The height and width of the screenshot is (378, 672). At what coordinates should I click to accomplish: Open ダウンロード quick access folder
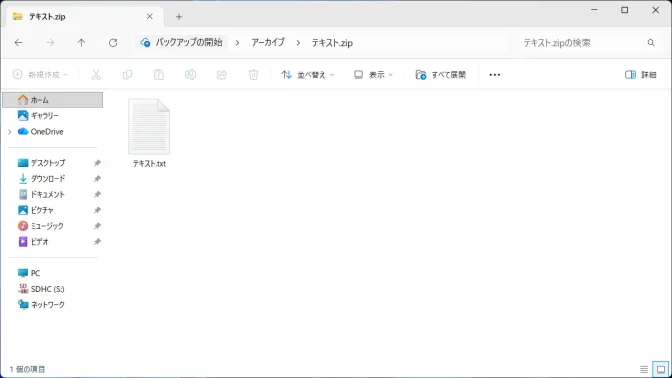48,179
